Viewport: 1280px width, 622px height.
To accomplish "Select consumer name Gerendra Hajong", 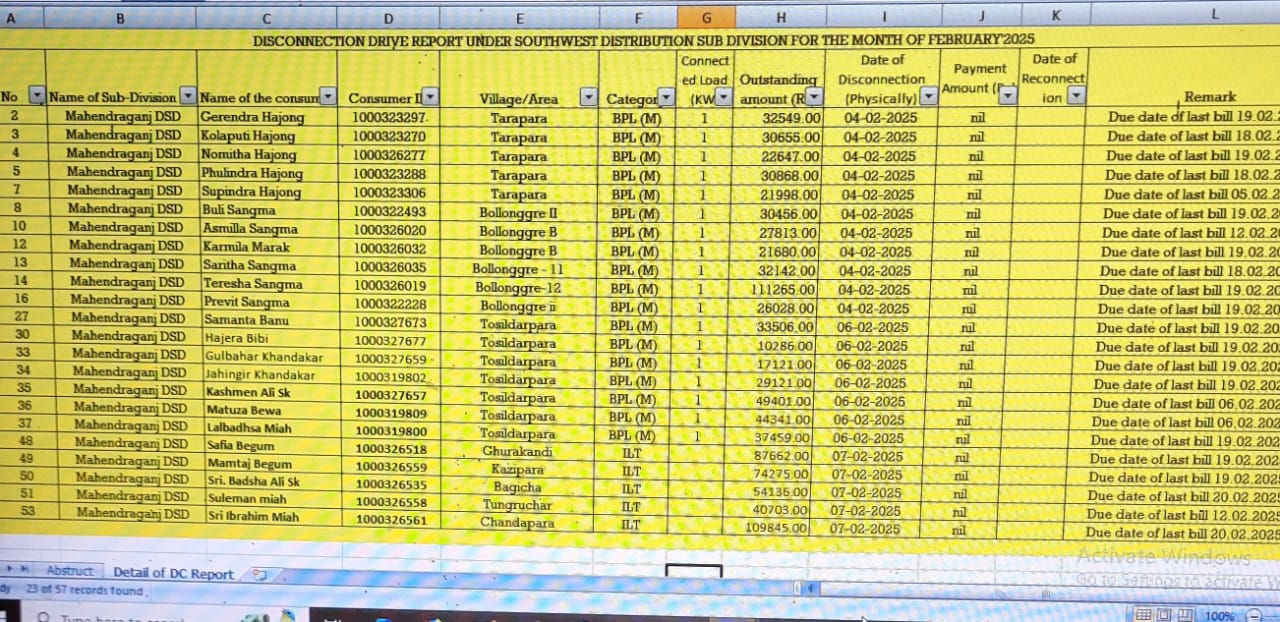I will click(252, 117).
